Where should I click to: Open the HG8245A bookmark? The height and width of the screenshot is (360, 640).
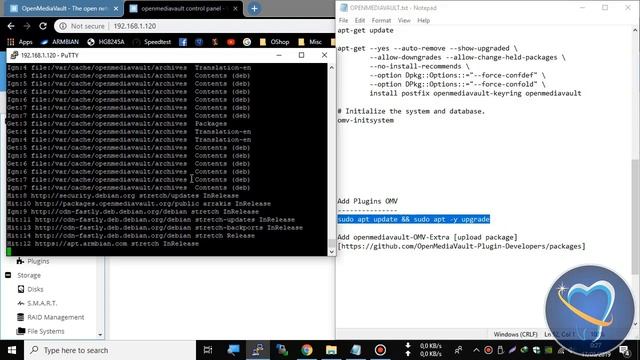click(106, 42)
